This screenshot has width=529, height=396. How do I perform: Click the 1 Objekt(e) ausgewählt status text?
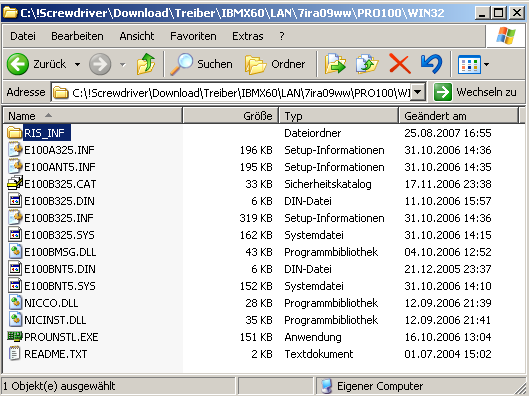pyautogui.click(x=59, y=386)
